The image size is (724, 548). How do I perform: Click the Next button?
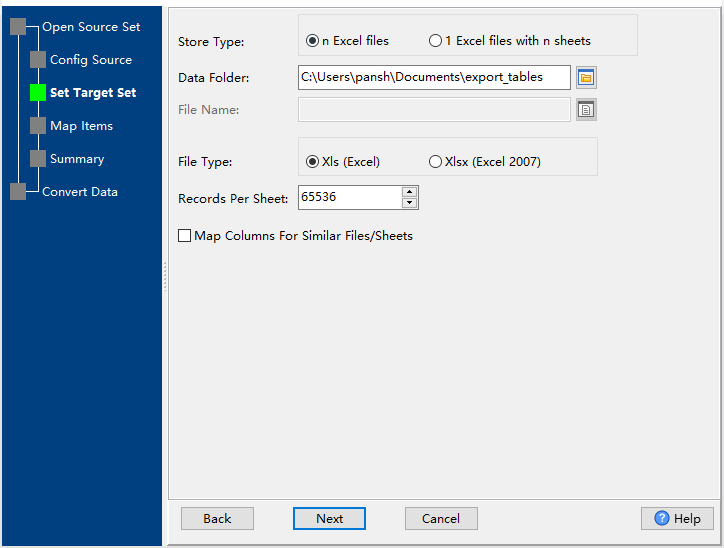[329, 518]
